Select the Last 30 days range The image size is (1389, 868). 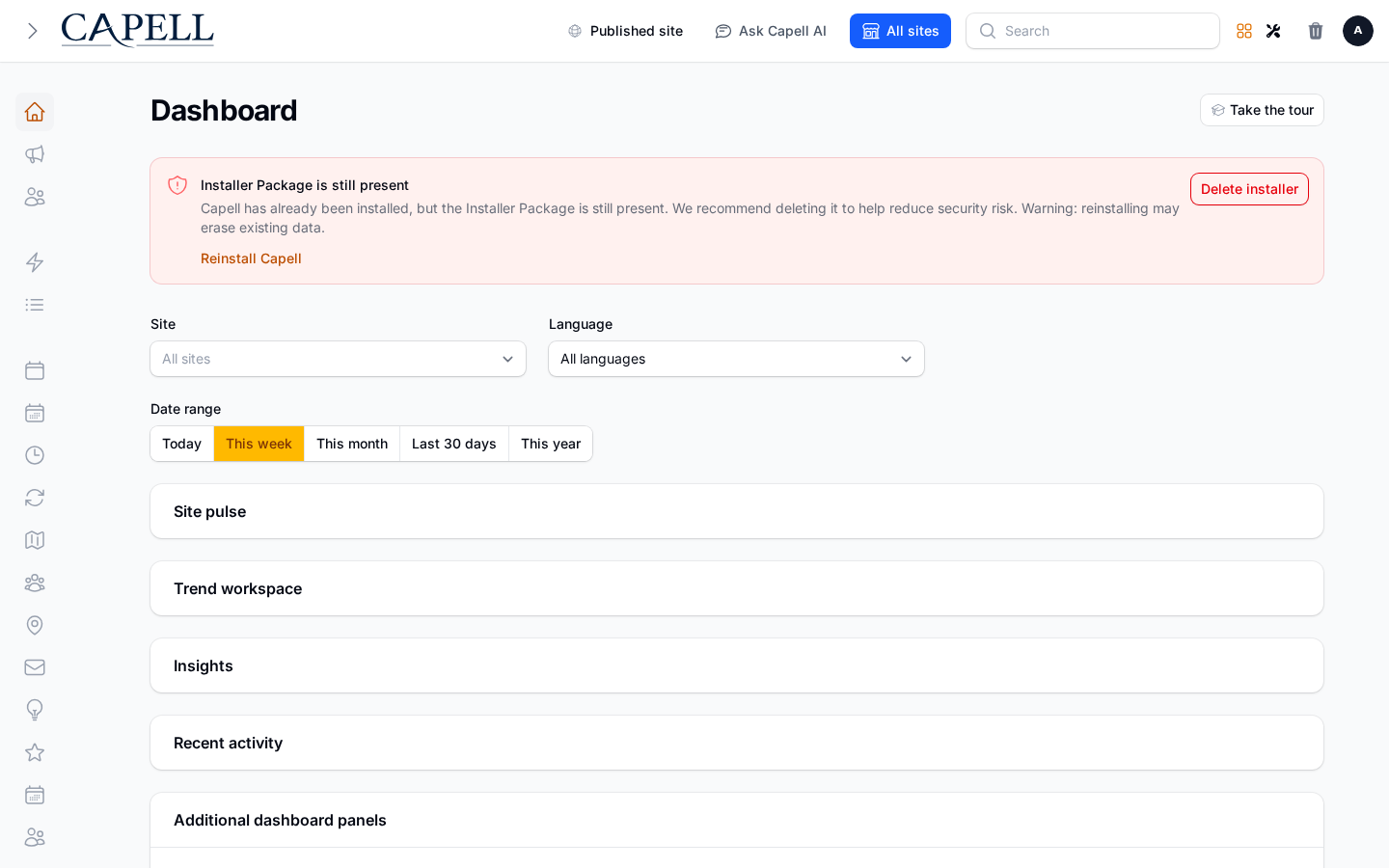[x=454, y=444]
